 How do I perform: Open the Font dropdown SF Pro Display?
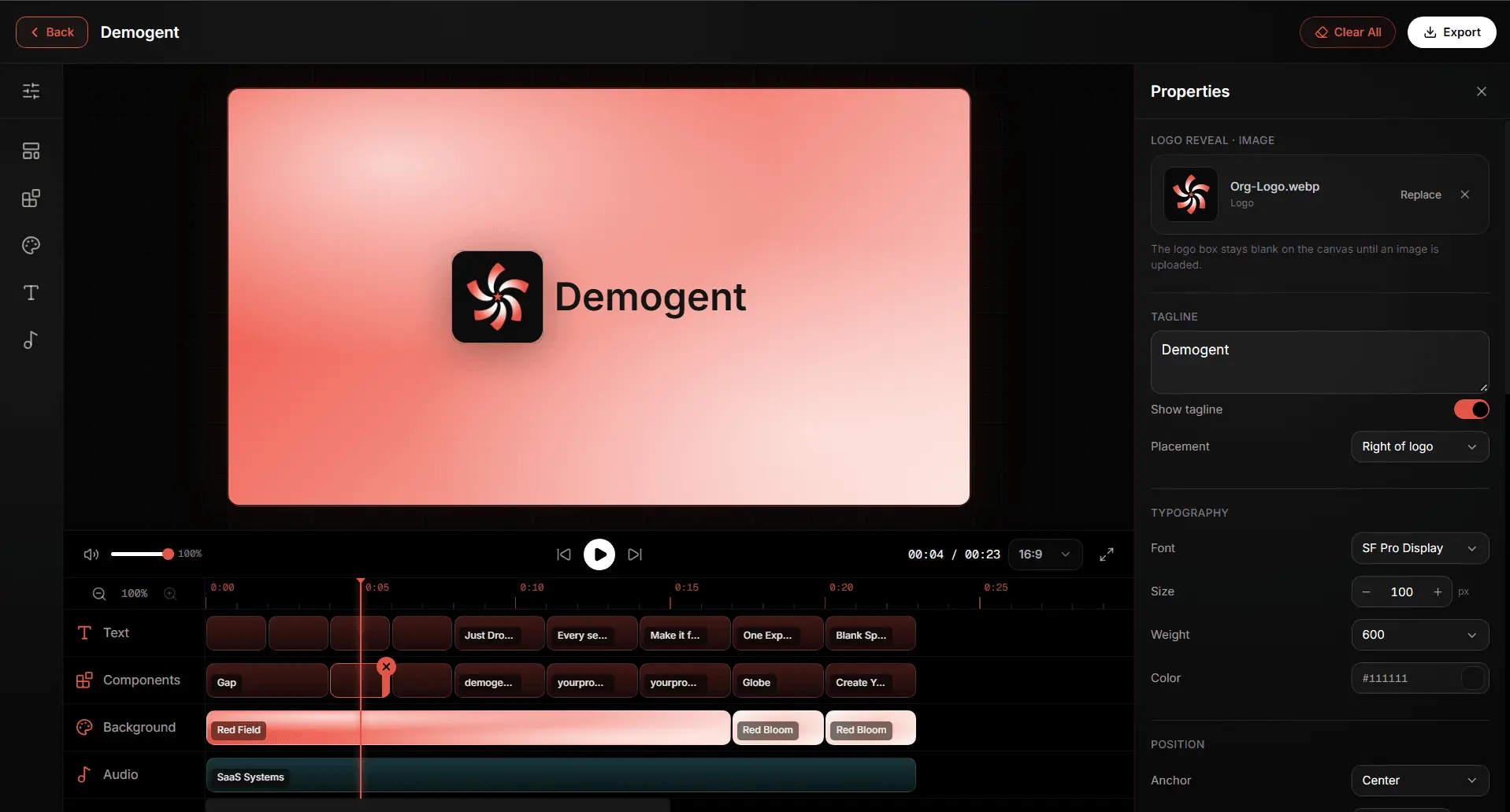1420,548
